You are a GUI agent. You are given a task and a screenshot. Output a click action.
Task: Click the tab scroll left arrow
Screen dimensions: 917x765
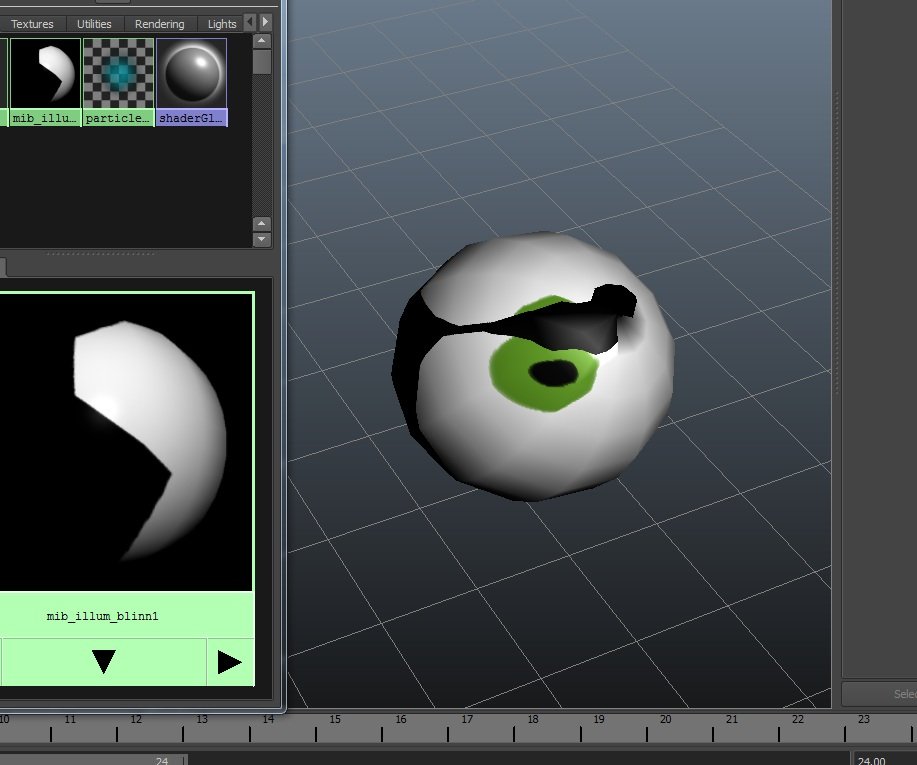coord(250,22)
